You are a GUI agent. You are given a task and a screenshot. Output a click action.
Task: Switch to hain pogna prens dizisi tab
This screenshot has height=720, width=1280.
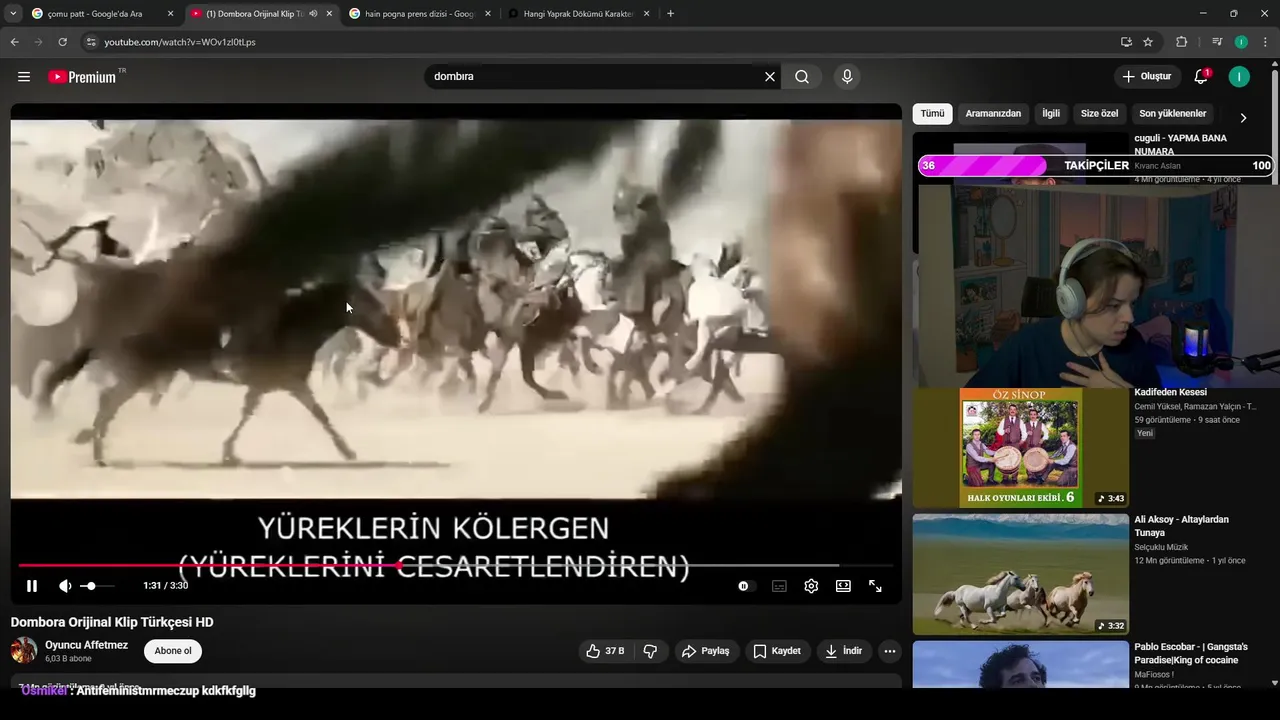(x=420, y=14)
